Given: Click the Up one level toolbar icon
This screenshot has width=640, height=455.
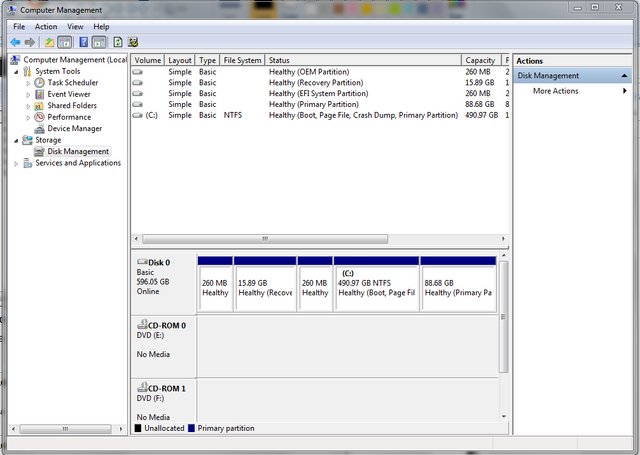Looking at the screenshot, I should click(x=49, y=42).
